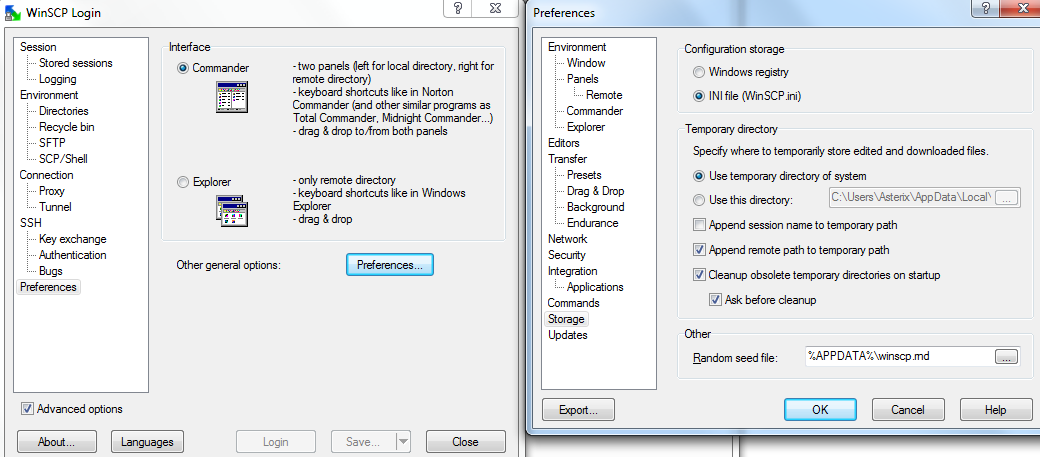Select Use temporary directory of system
This screenshot has height=457, width=1040.
click(698, 176)
